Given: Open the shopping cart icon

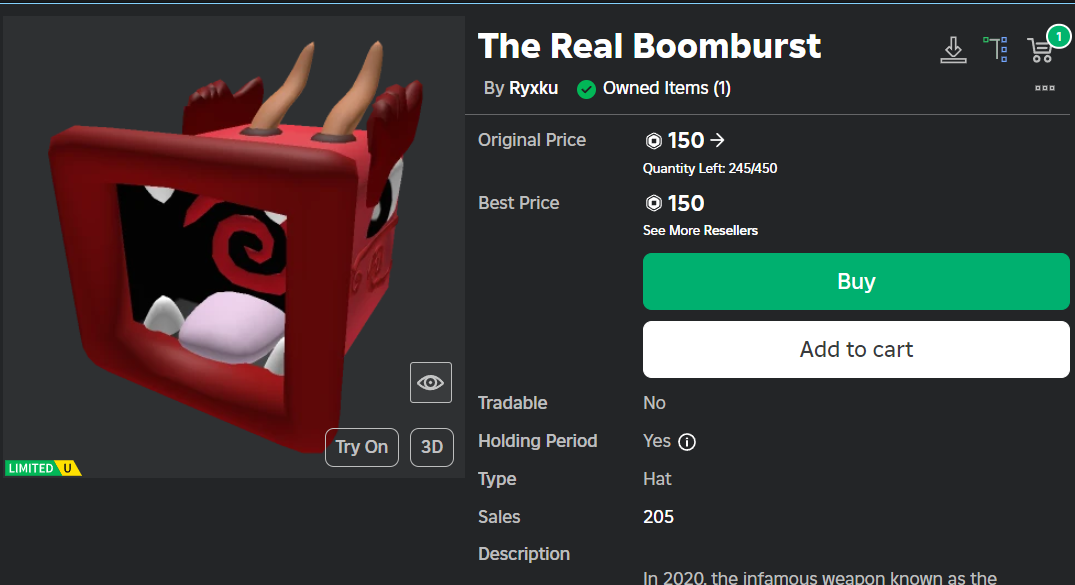Looking at the screenshot, I should pos(1042,49).
